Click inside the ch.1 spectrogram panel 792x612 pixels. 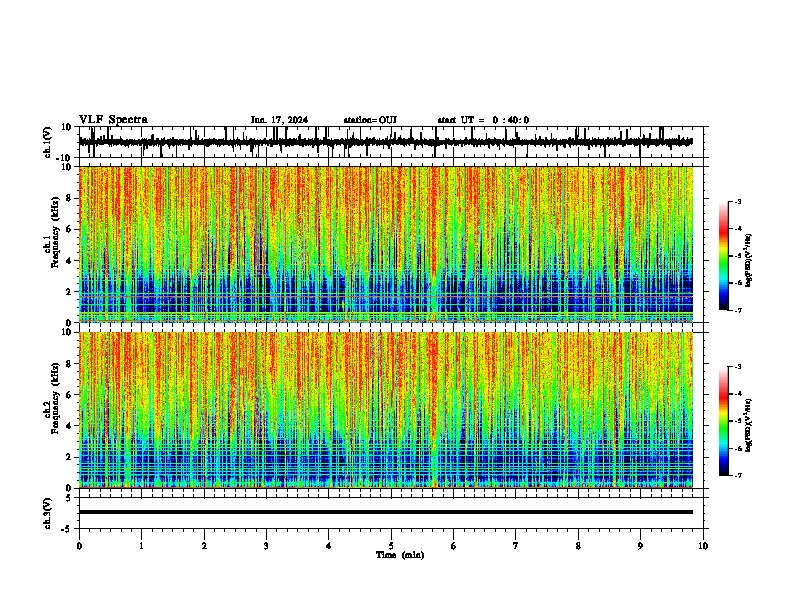(386, 244)
